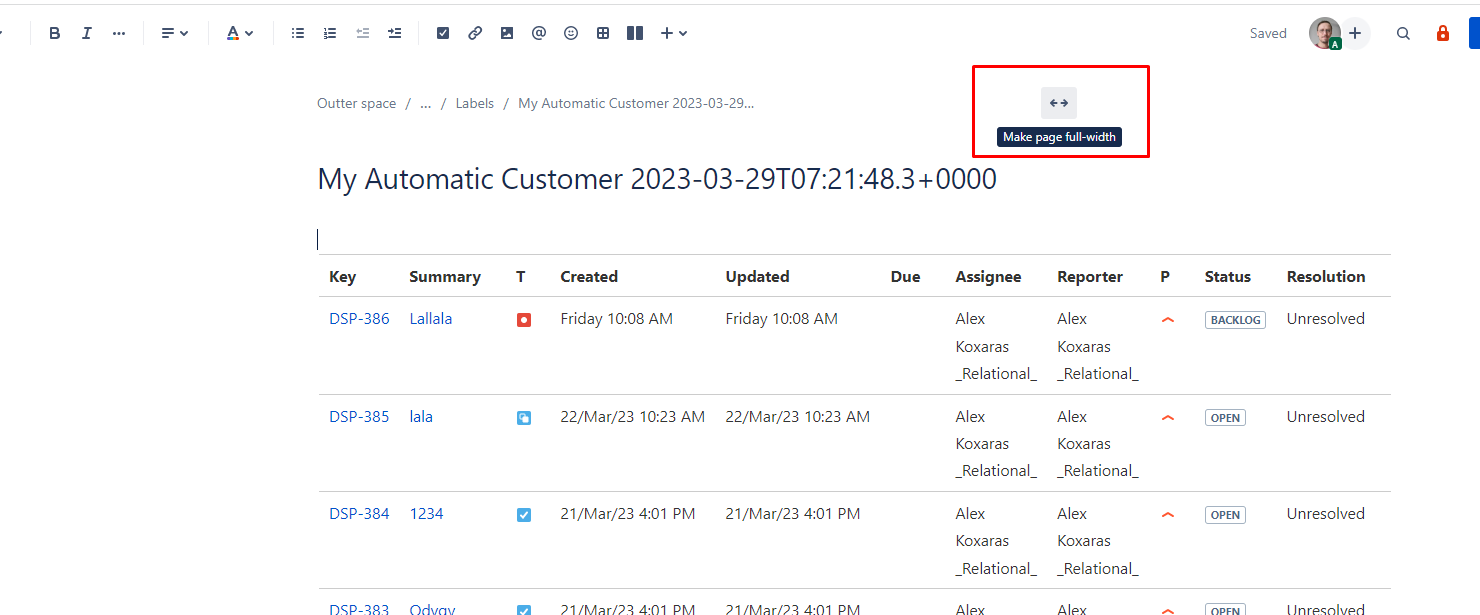Insert a table into the page

[x=602, y=32]
